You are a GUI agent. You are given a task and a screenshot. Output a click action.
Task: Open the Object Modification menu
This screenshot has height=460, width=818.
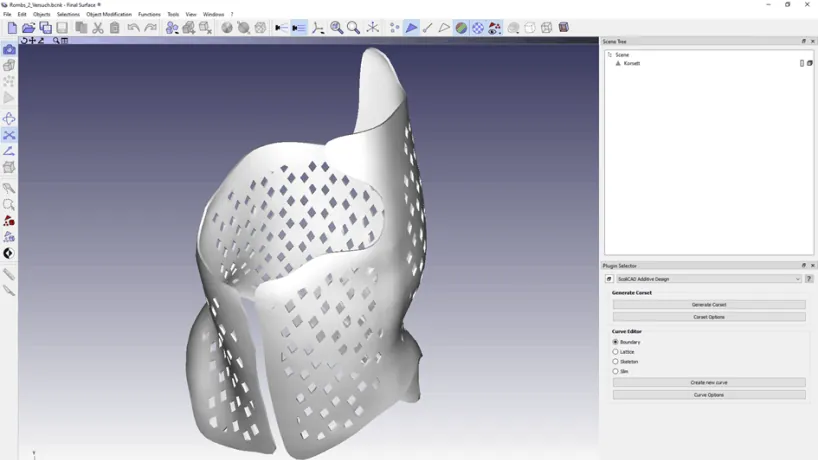tap(109, 14)
